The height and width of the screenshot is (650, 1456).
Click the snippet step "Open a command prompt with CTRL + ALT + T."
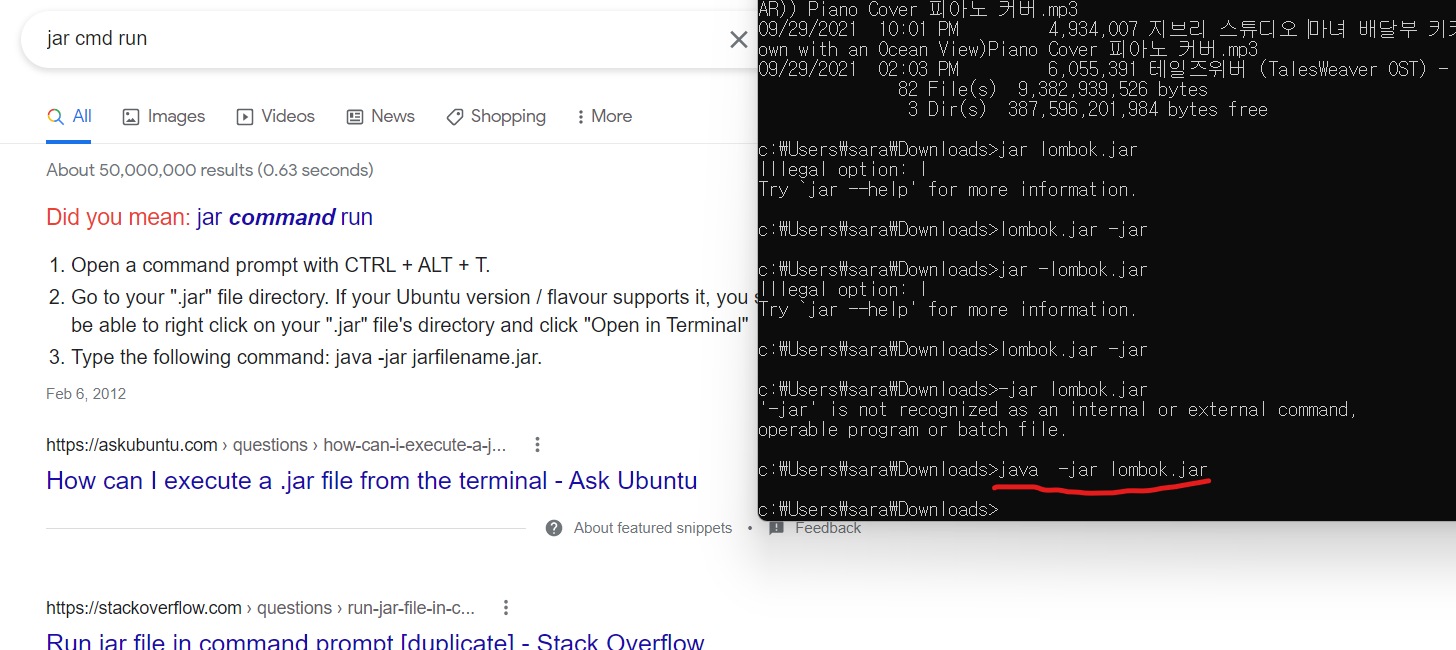pos(280,265)
